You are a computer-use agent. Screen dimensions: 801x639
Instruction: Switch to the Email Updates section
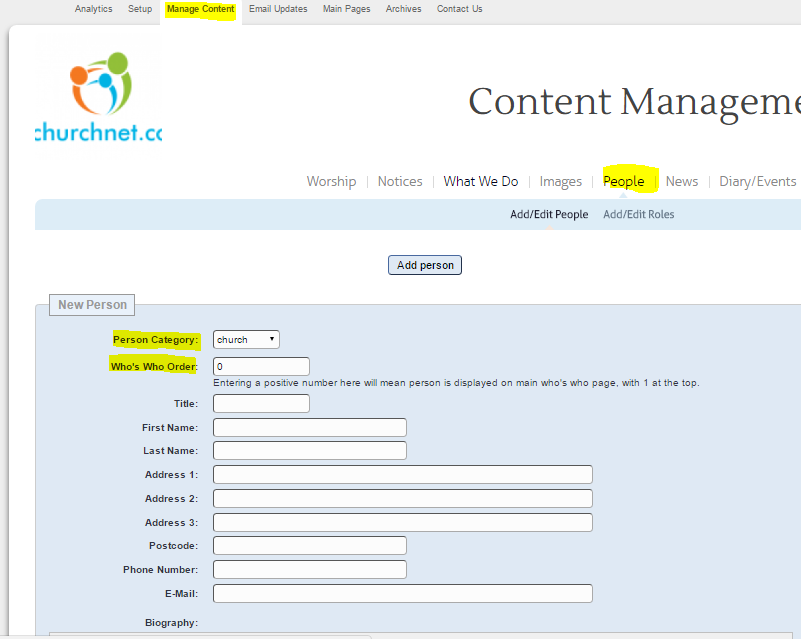[x=278, y=9]
